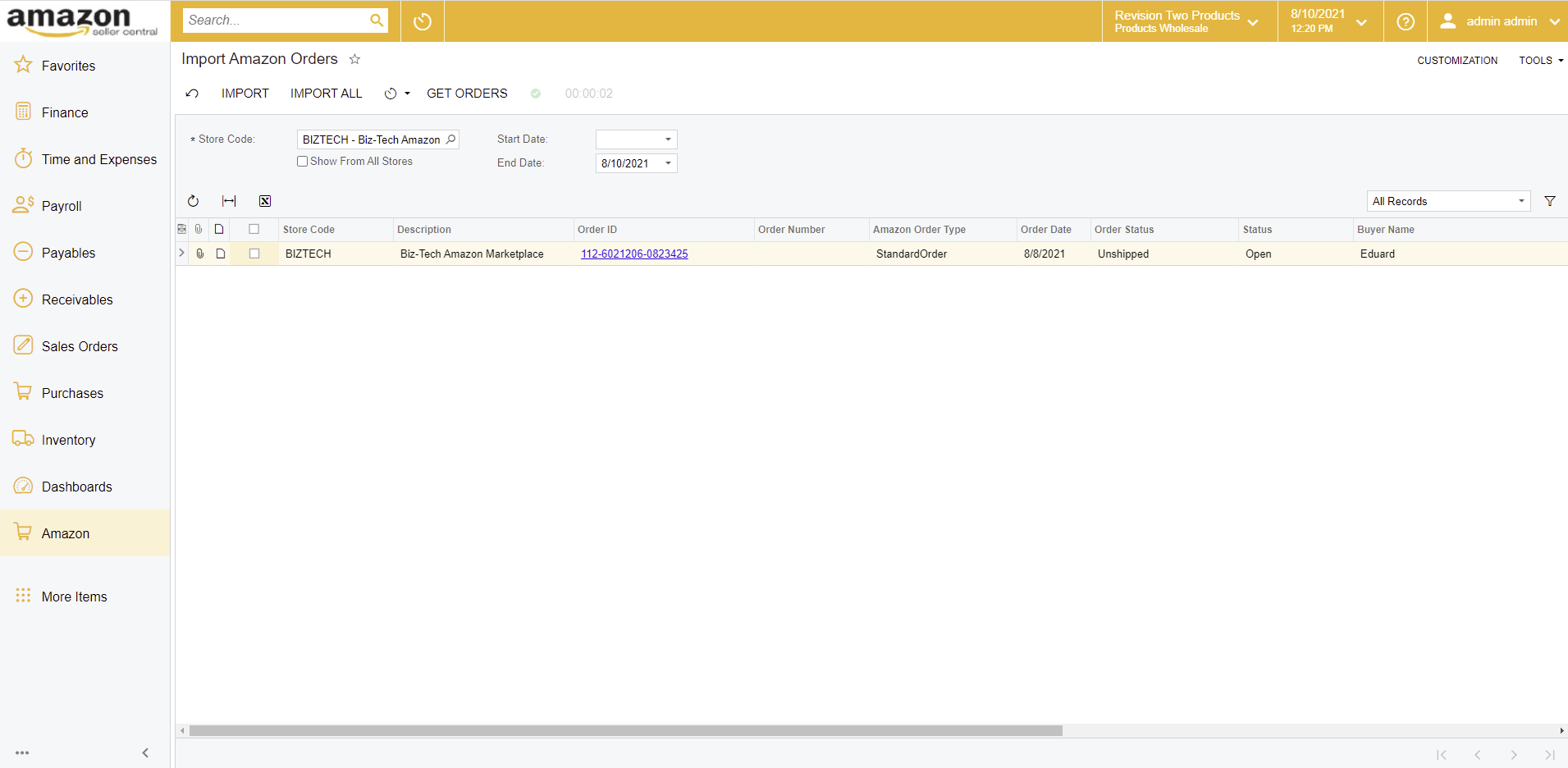Click the horizontal scrollbar thumb
Screen dimensions: 1568x768
pyautogui.click(x=625, y=730)
